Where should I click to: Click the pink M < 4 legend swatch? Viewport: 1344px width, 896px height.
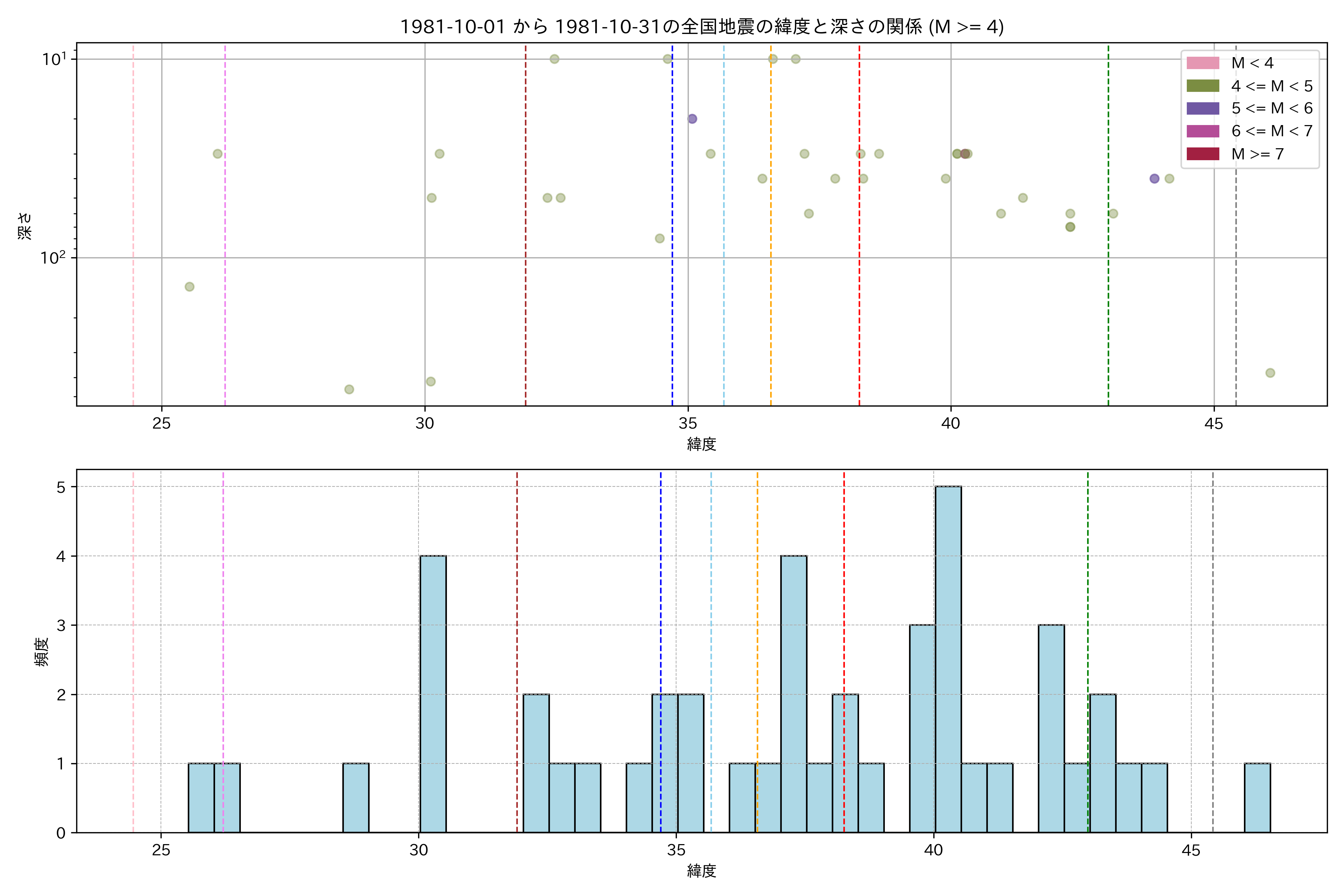tap(1203, 63)
